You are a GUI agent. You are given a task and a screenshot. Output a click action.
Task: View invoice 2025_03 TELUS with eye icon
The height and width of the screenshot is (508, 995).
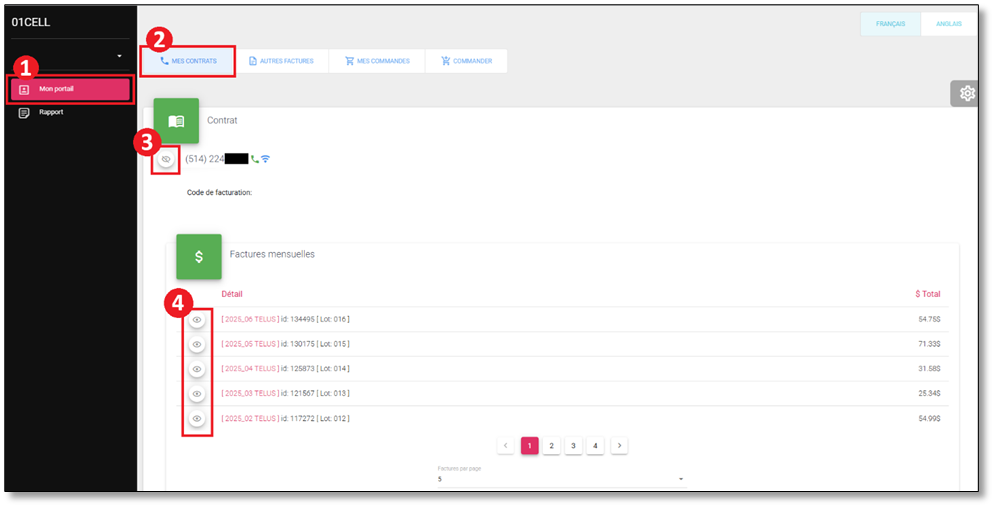197,394
